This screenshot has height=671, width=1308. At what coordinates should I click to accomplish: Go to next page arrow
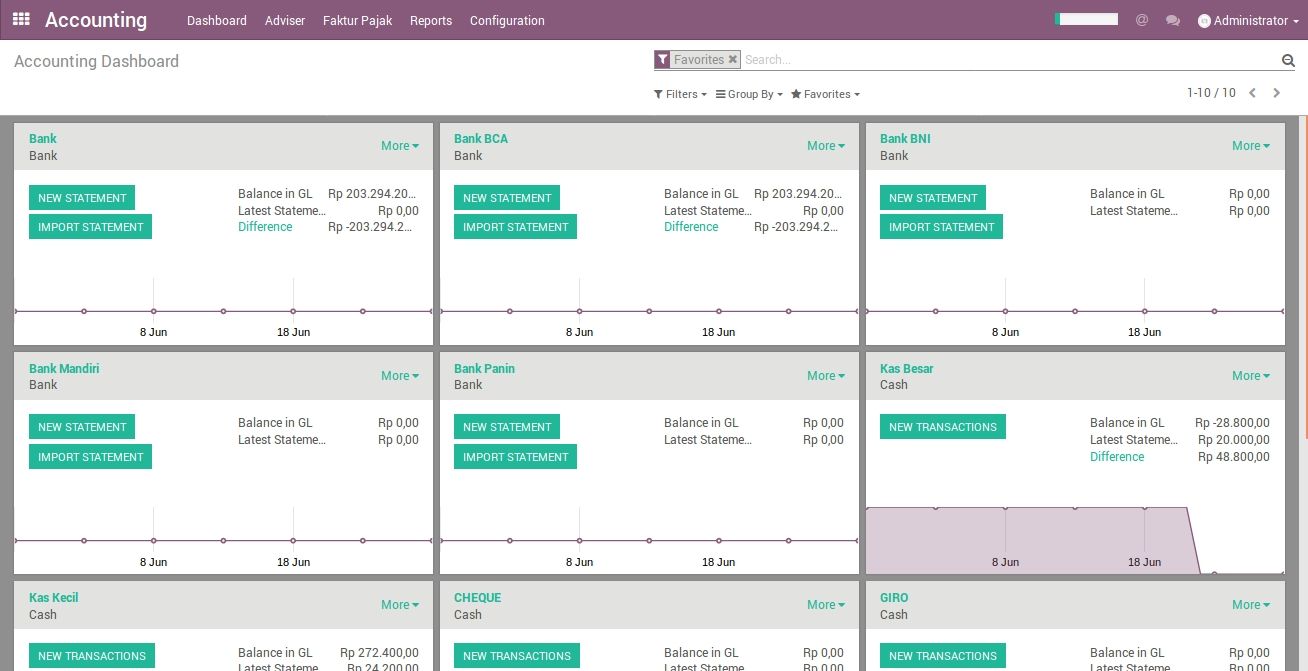[x=1276, y=93]
